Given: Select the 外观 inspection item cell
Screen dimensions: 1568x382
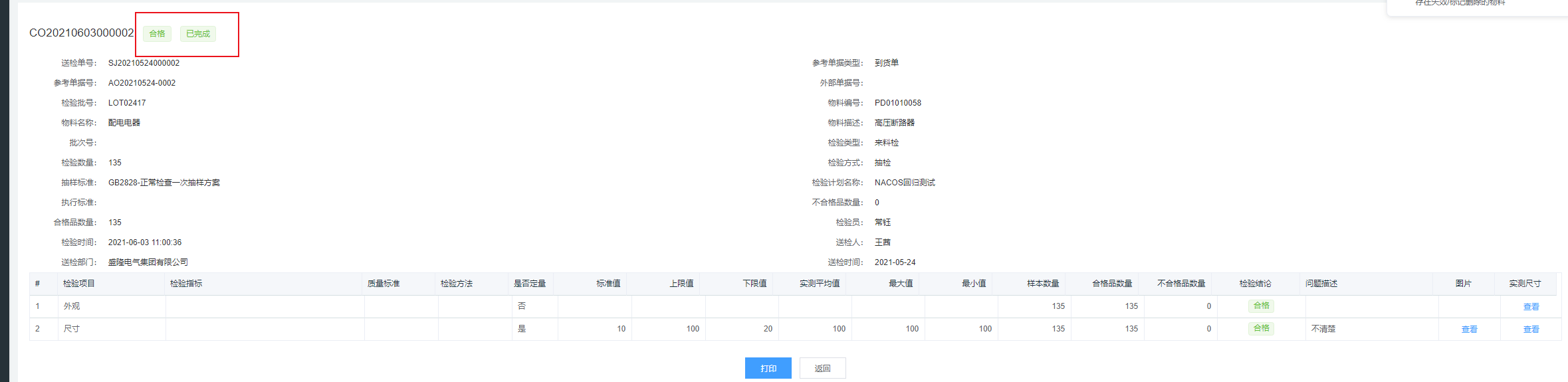Looking at the screenshot, I should 72,306.
